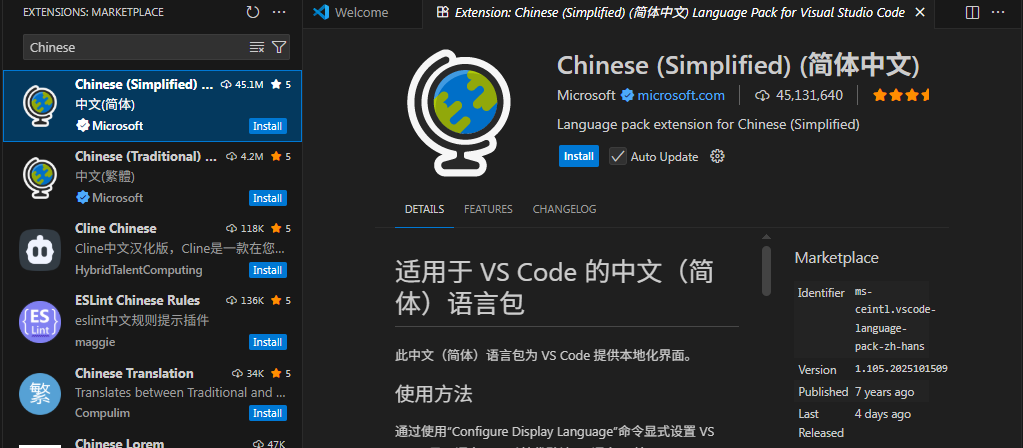The width and height of the screenshot is (1023, 448).
Task: Open the microsoft.com publisher link
Action: pos(681,96)
